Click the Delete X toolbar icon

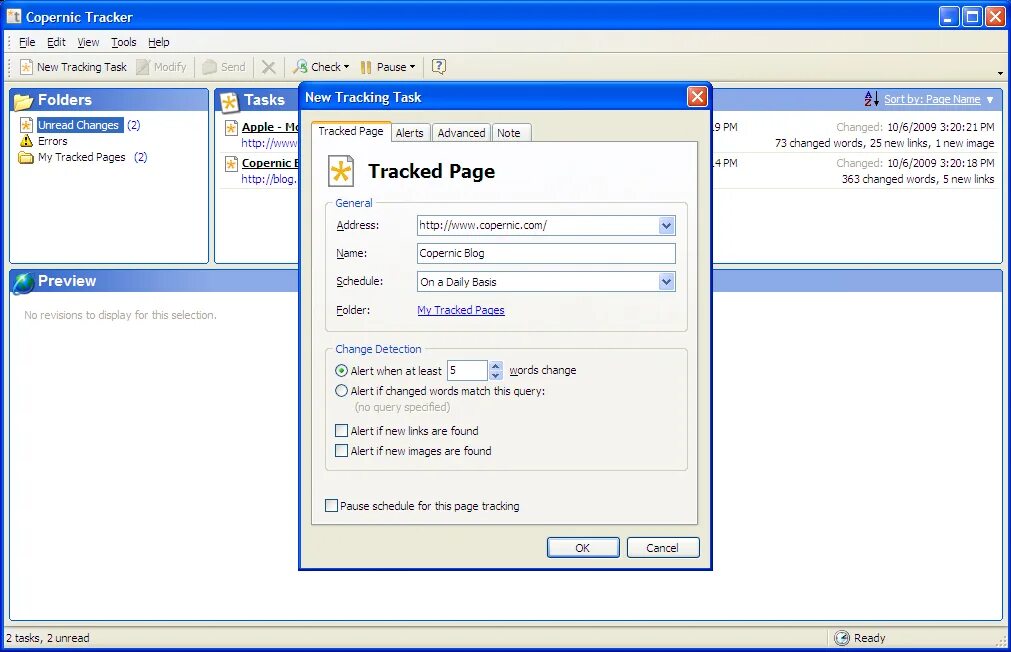269,67
